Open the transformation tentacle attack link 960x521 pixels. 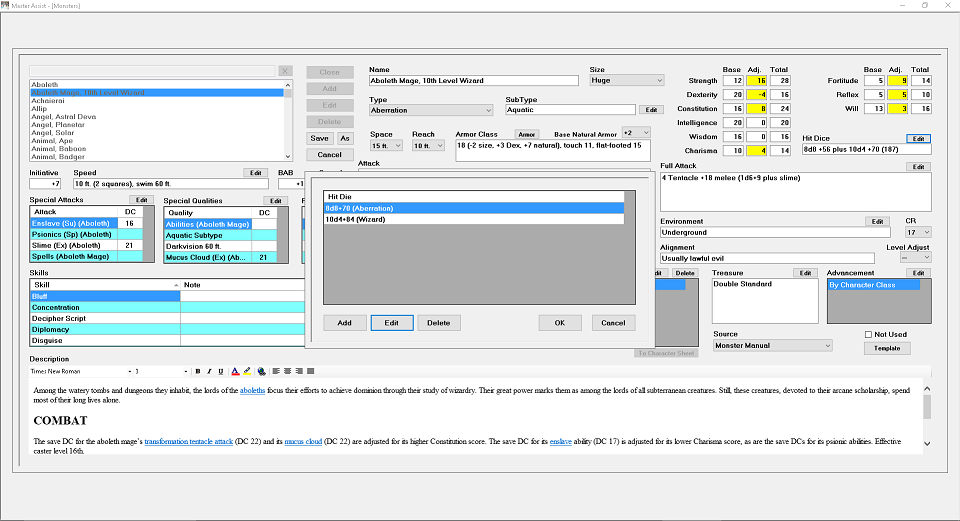(x=189, y=441)
